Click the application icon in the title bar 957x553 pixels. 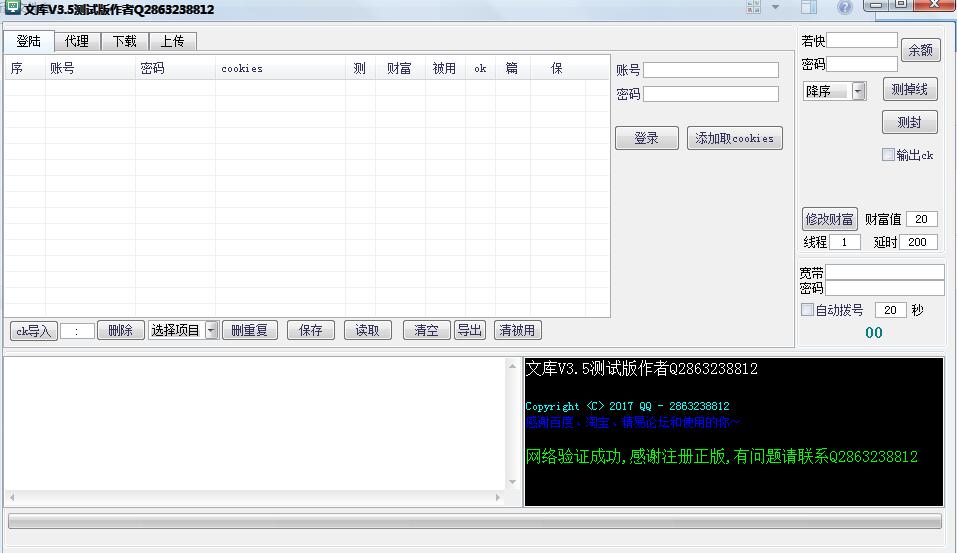click(12, 7)
